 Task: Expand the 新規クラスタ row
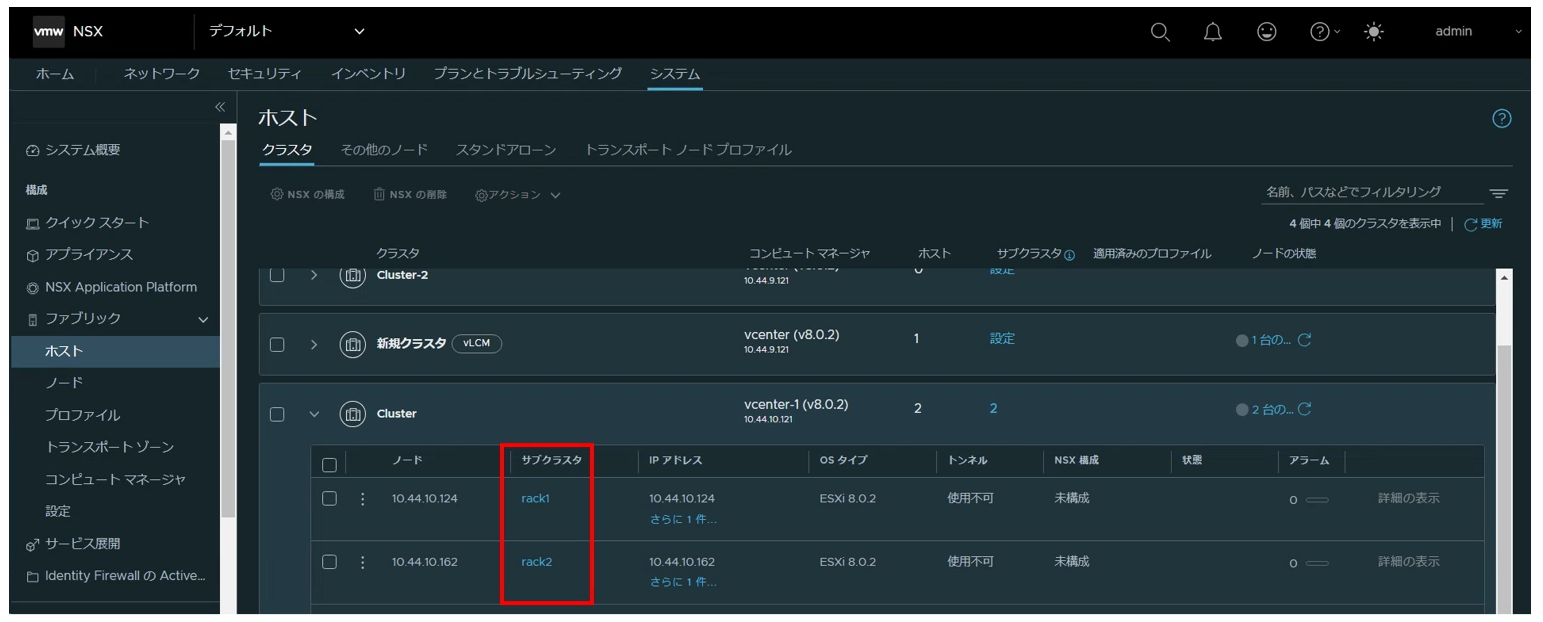[x=313, y=344]
